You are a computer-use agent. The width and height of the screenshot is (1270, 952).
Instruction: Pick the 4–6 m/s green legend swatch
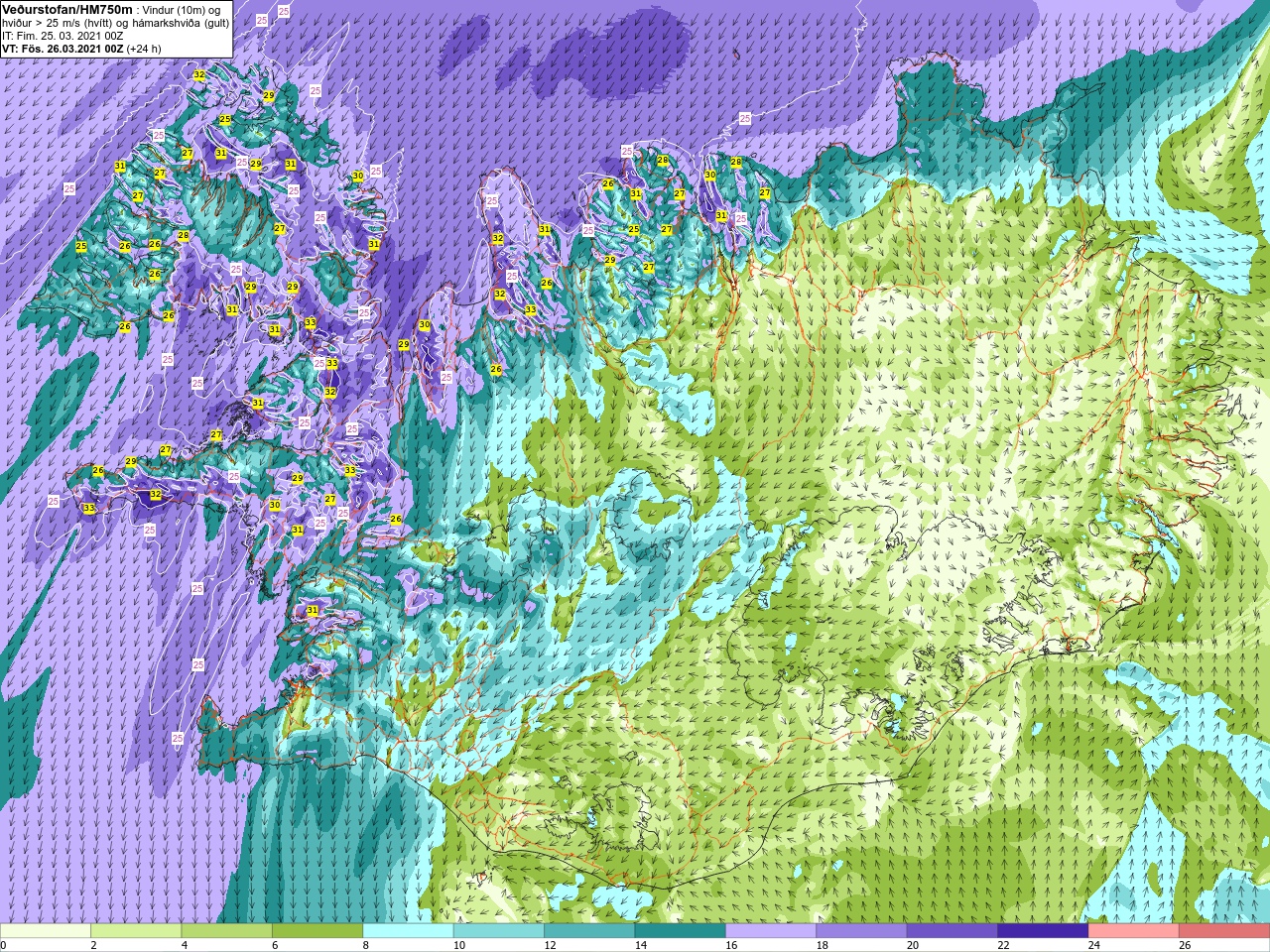point(227,931)
